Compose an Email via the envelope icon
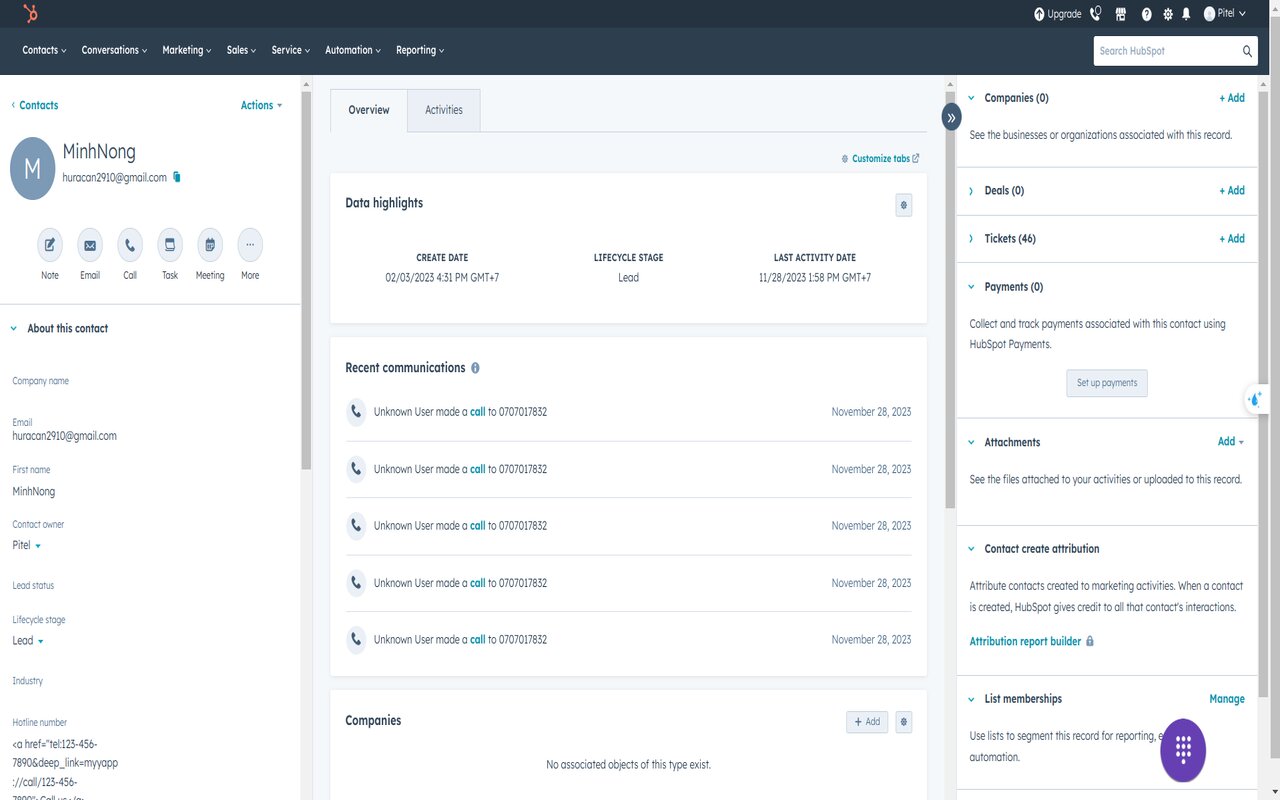The image size is (1280, 800). point(90,245)
